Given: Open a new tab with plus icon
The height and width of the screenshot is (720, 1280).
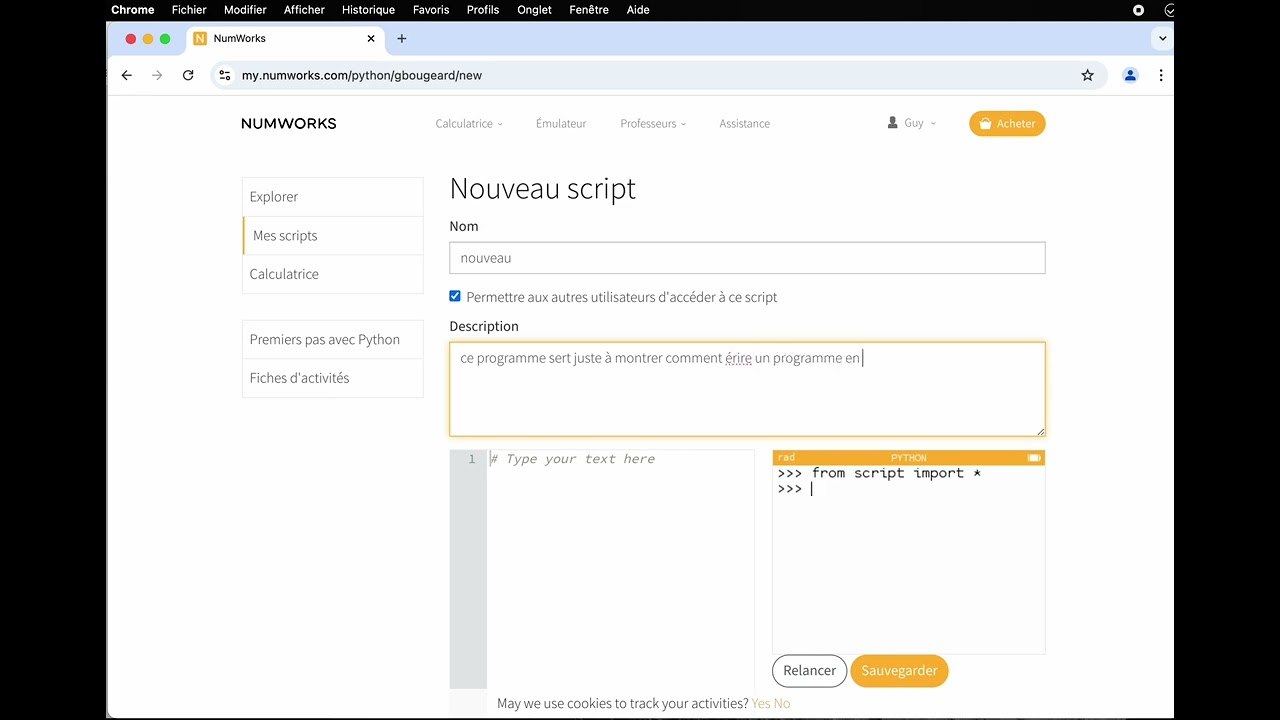Looking at the screenshot, I should [x=402, y=39].
